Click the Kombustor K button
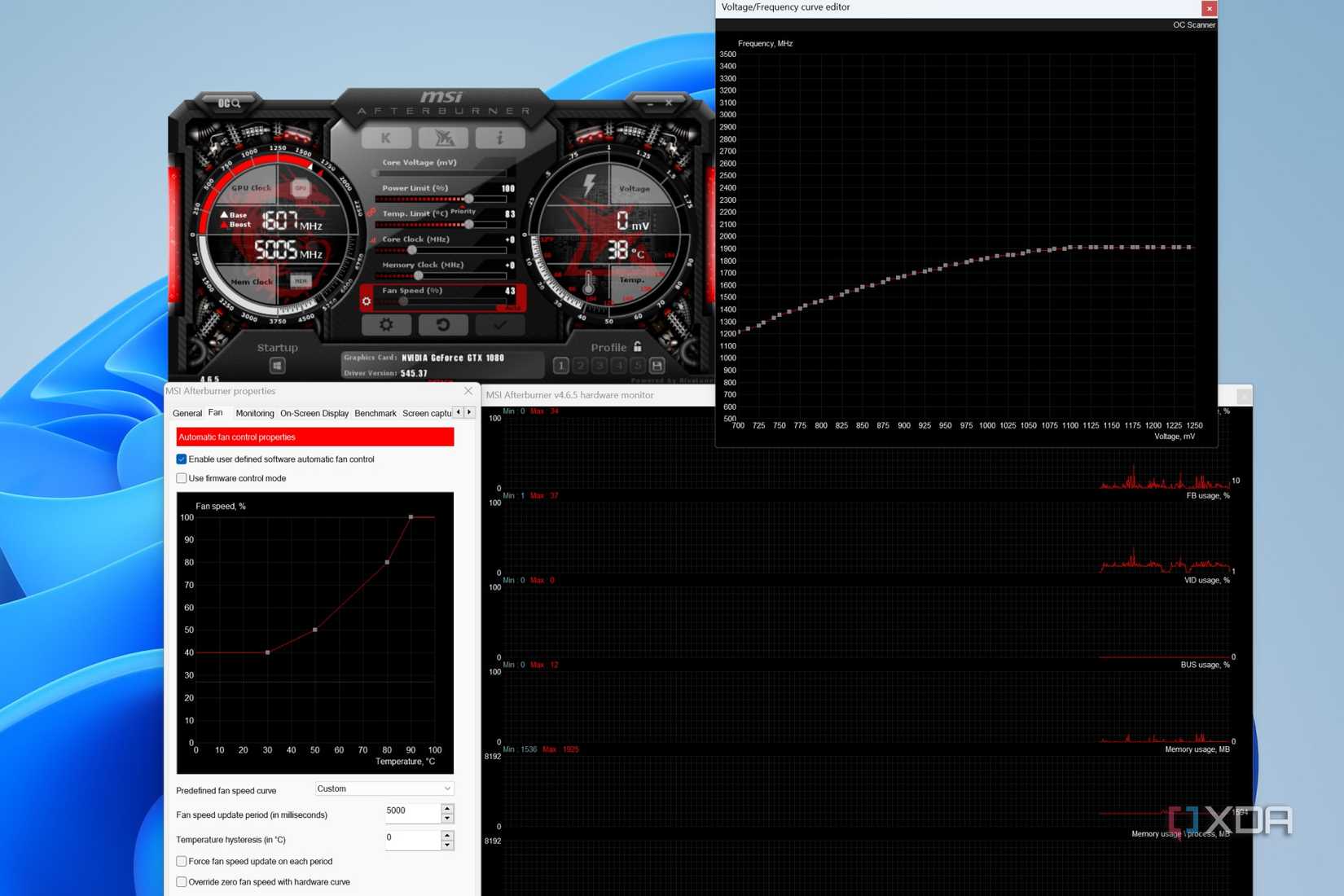This screenshot has height=896, width=1344. click(385, 138)
